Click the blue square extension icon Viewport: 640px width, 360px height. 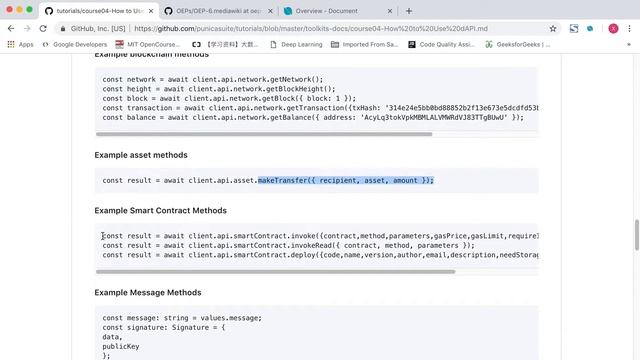point(574,29)
